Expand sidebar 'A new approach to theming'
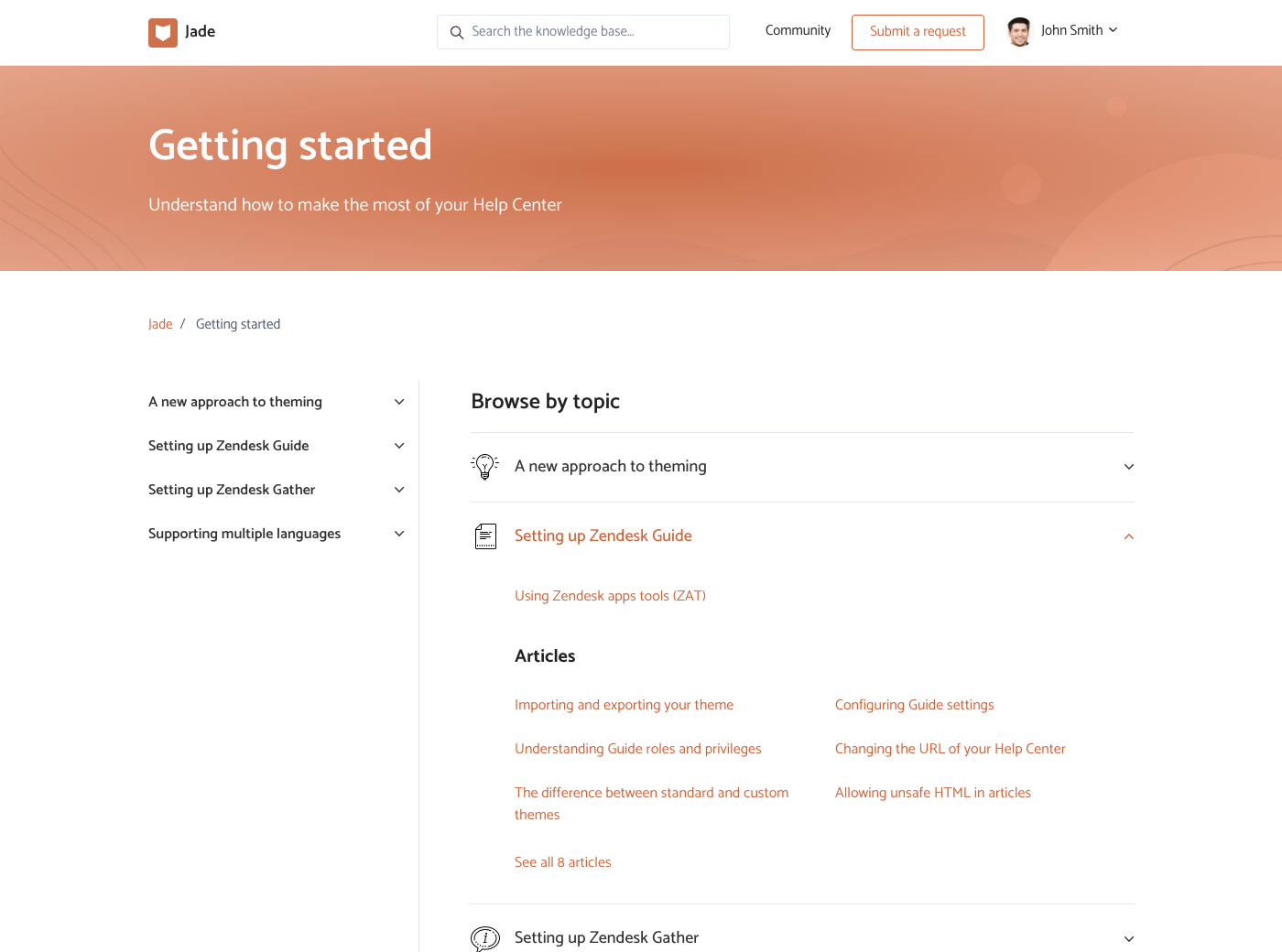The image size is (1282, 952). coord(399,402)
